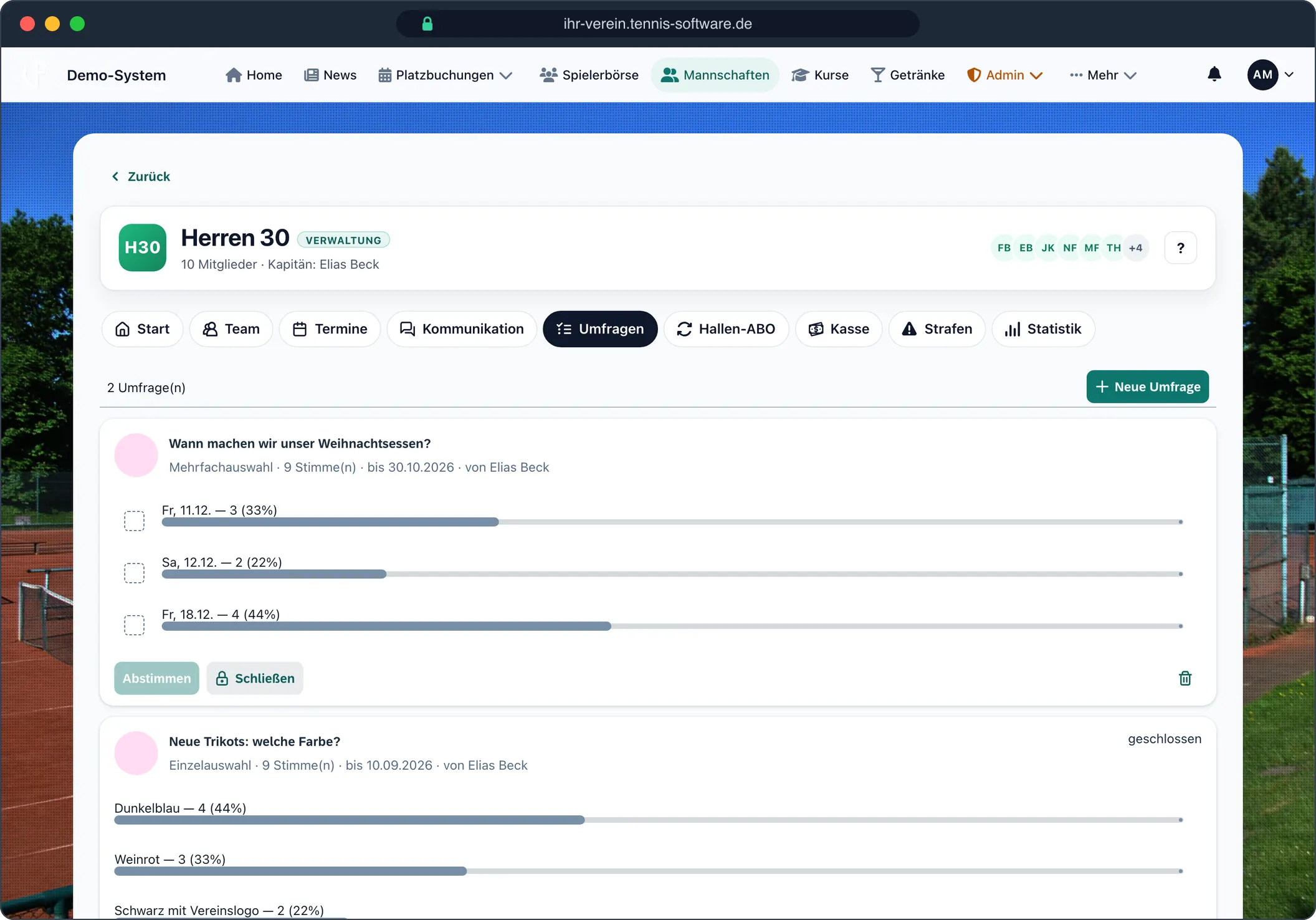Screen dimensions: 1316x920
Task: Open Mannschaften in top navigation
Action: 715,75
